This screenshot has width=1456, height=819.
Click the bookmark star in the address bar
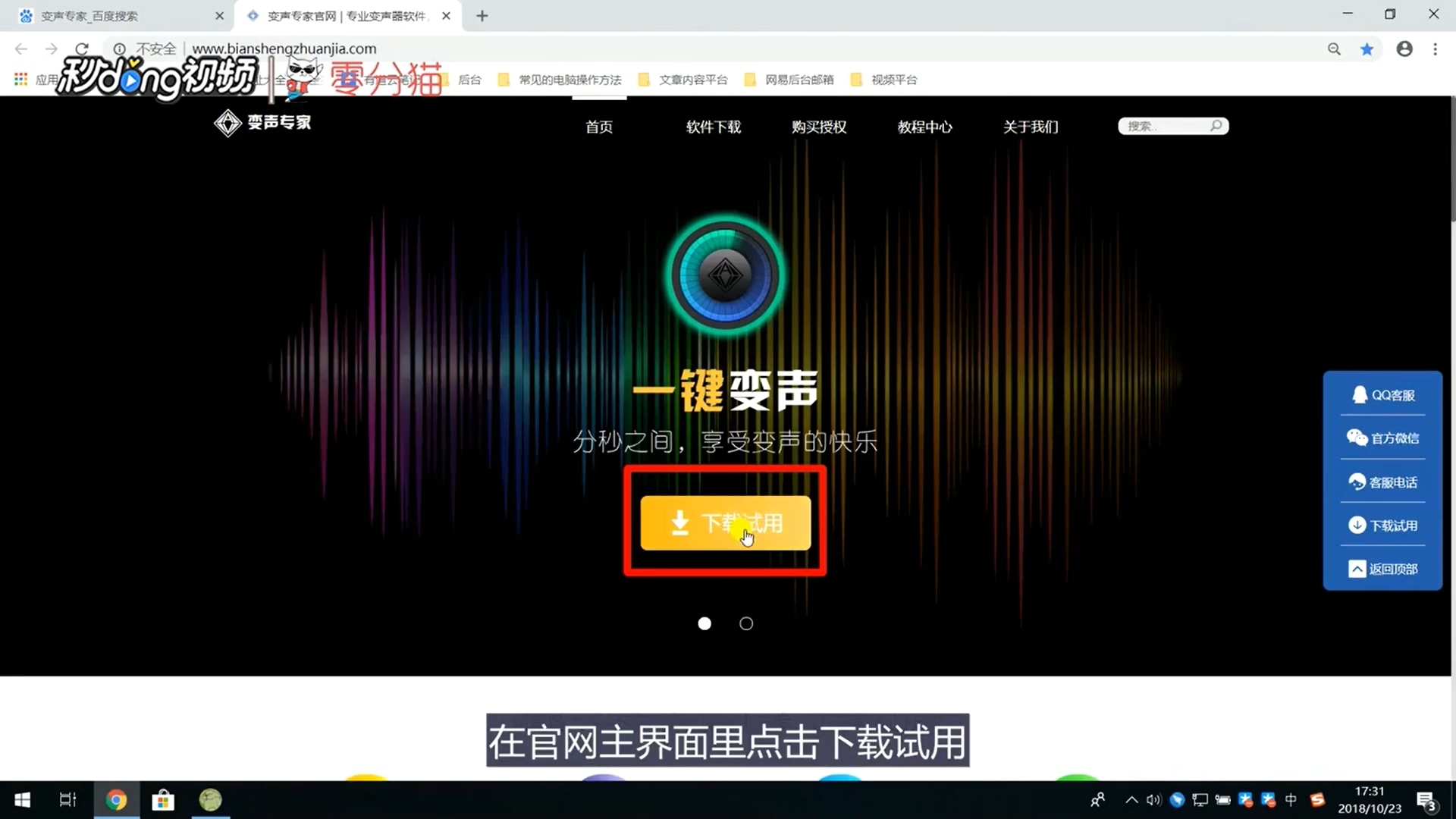tap(1367, 49)
